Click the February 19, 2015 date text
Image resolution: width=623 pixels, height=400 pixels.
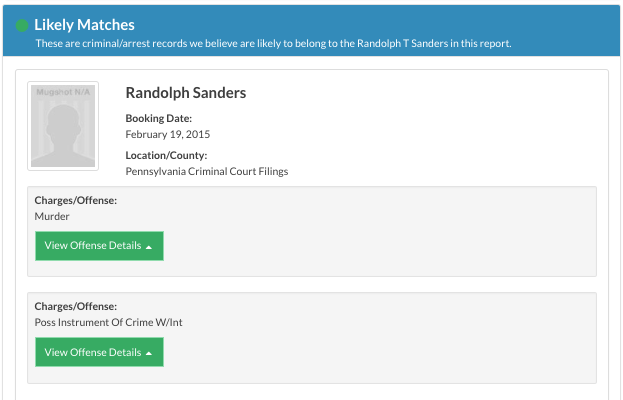click(168, 134)
